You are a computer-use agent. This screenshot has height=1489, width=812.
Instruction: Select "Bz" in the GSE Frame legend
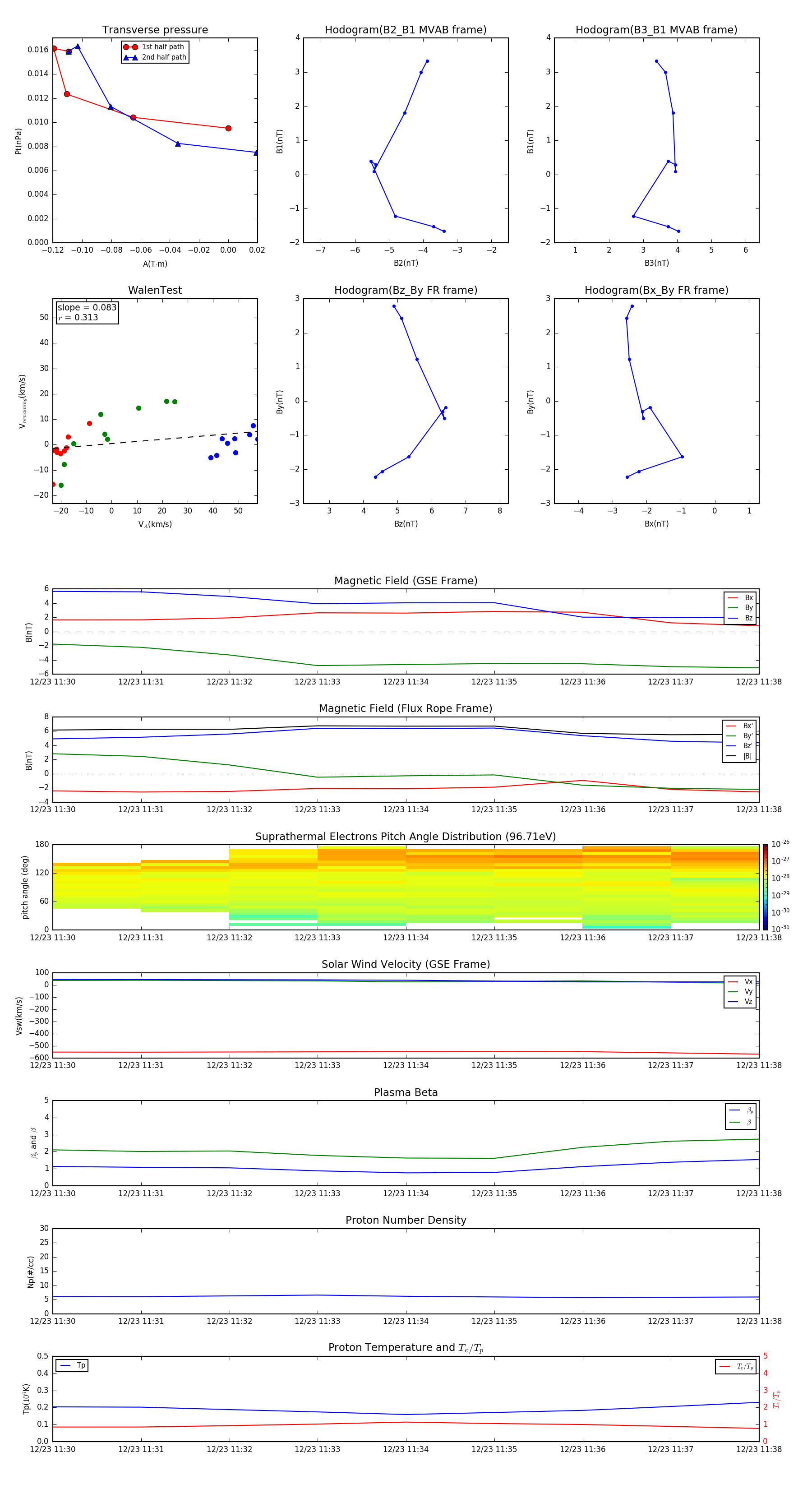[740, 618]
